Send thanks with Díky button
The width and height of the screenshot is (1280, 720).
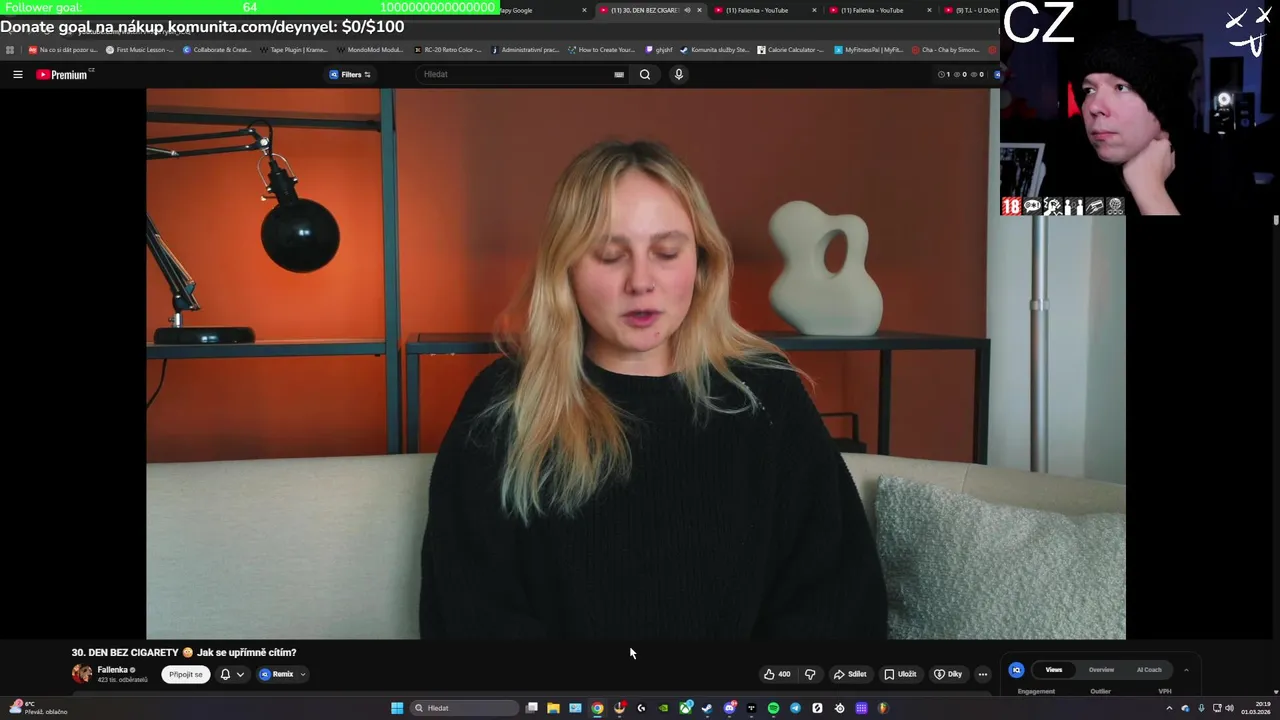(948, 674)
